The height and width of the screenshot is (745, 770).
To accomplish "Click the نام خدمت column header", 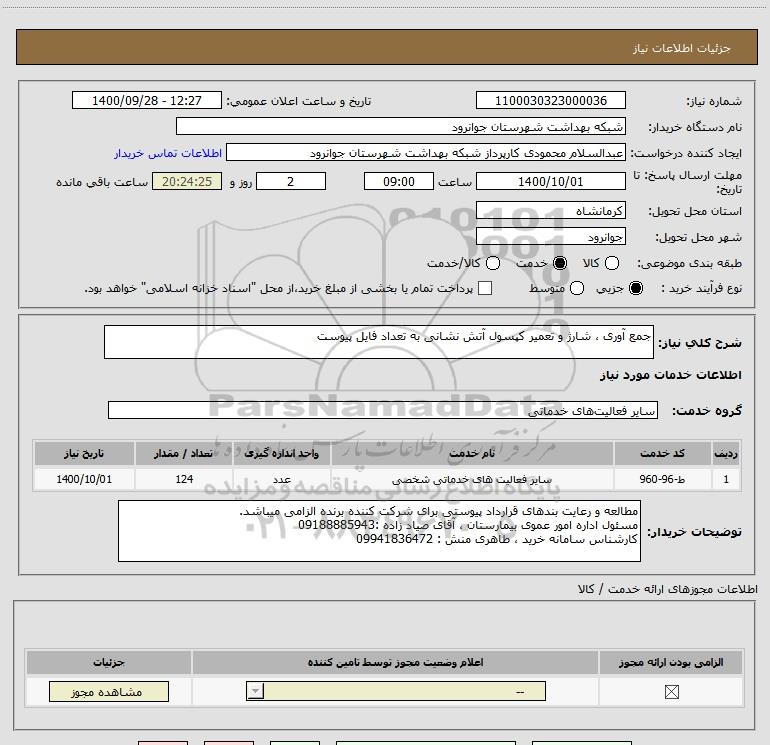I will 472,453.
